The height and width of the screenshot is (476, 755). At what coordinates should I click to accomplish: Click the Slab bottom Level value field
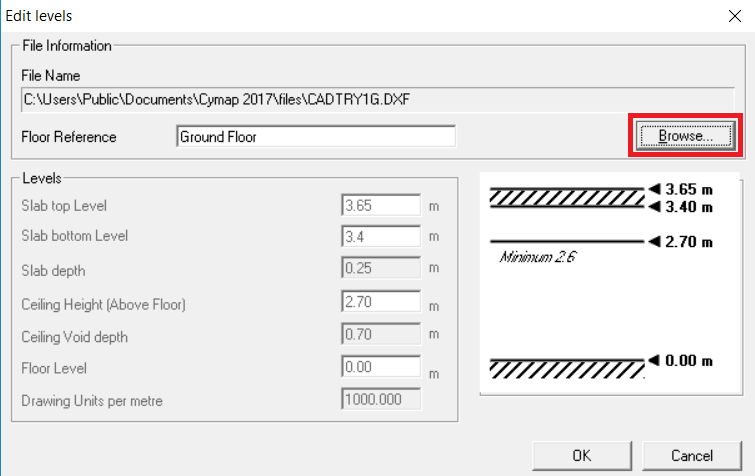click(x=381, y=236)
